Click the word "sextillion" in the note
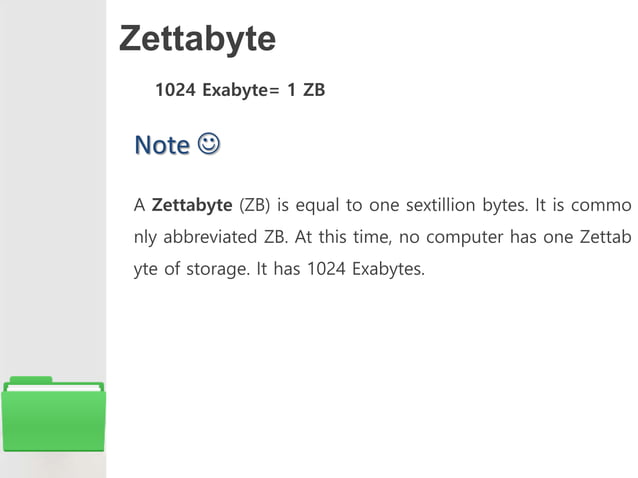This screenshot has height=478, width=638. pos(441,205)
